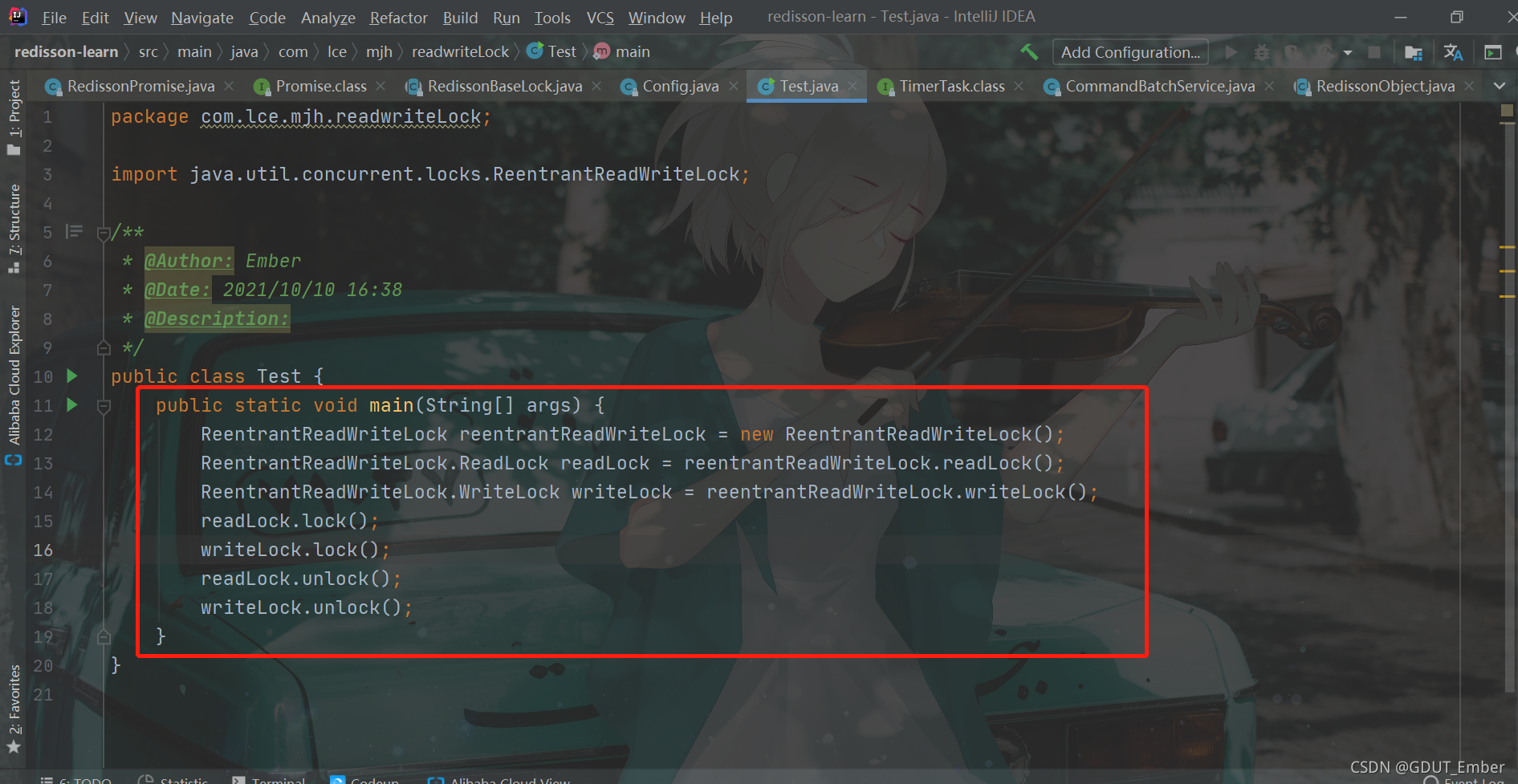Open the Help menu
The image size is (1518, 784).
coord(715,18)
